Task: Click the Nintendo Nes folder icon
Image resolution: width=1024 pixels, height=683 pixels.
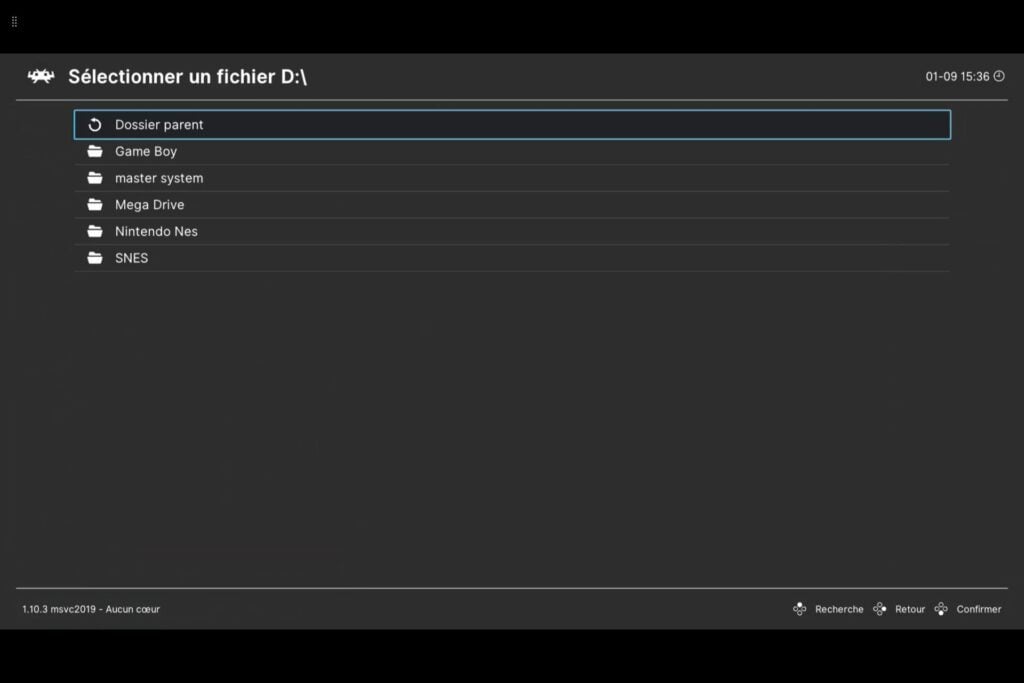Action: point(95,232)
